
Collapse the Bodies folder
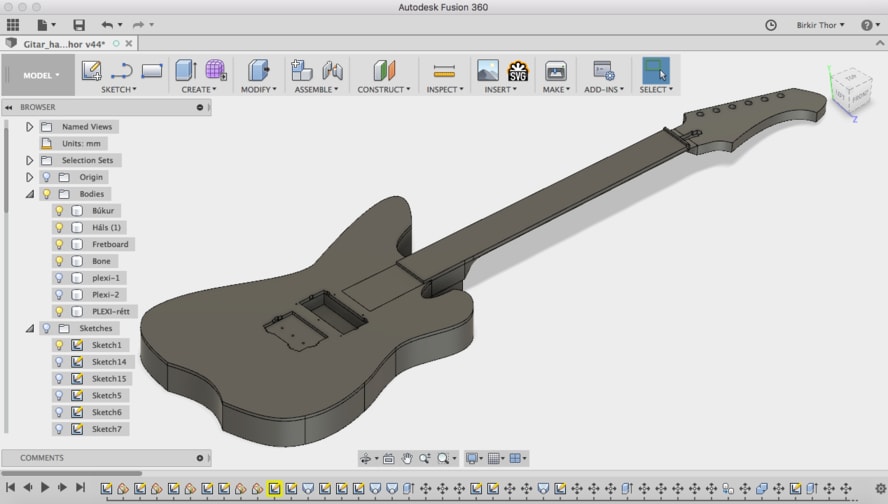[x=29, y=194]
